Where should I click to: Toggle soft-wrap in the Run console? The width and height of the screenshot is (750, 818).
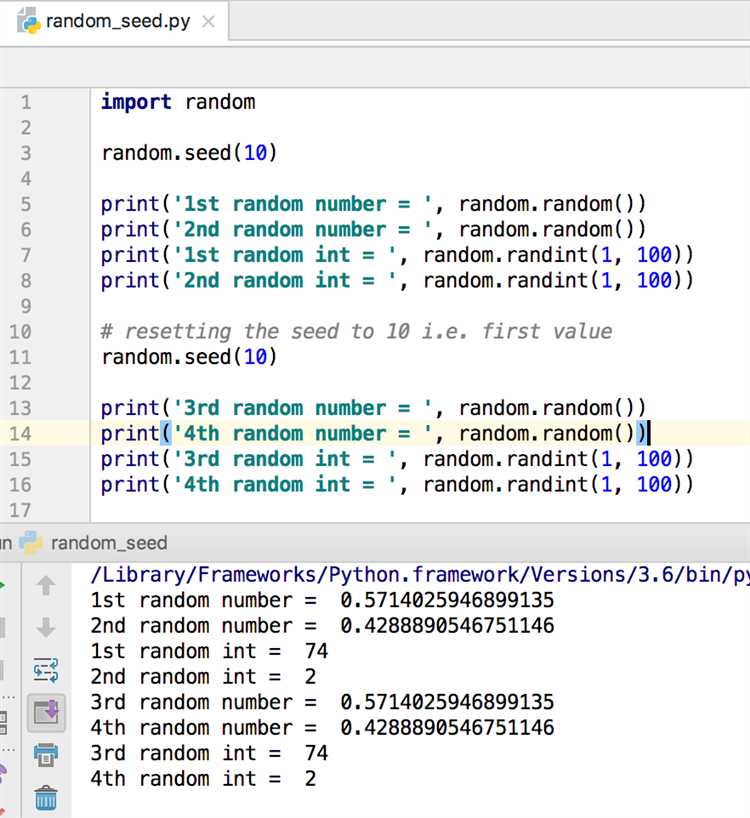46,670
